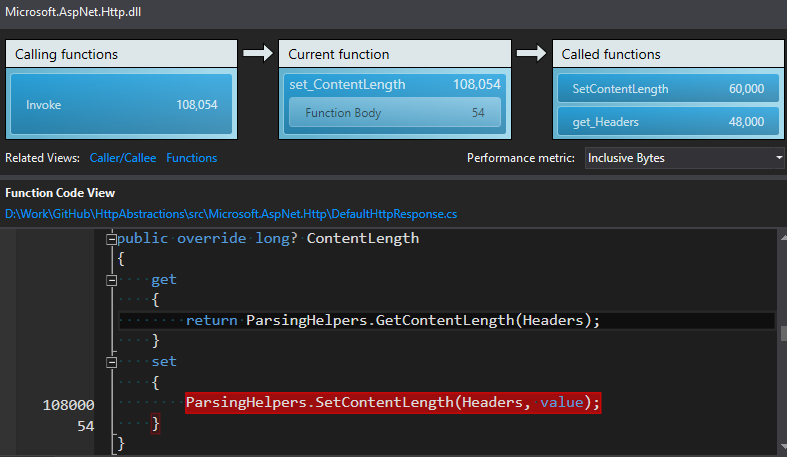Click the arrow between Current and Called functions
Viewport: 787px width, 457px height.
point(531,53)
